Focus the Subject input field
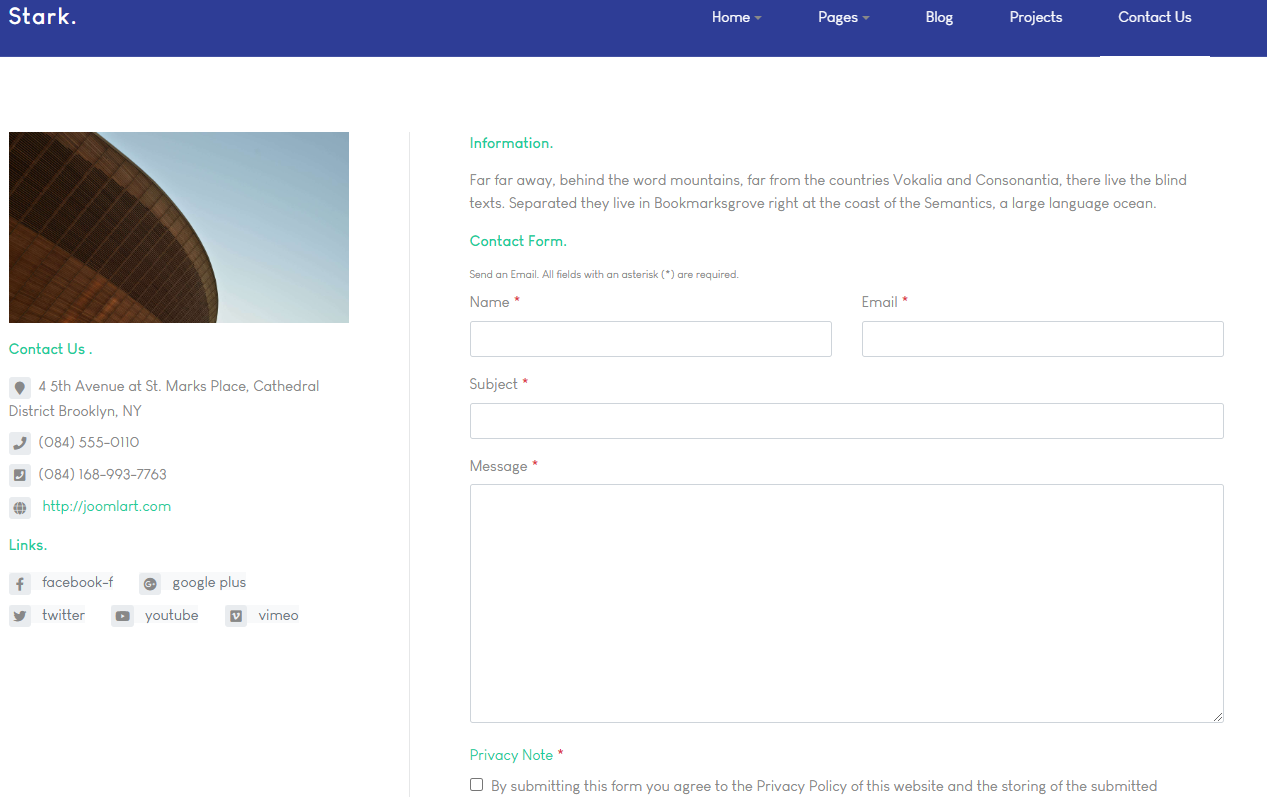Screen dimensions: 1267x797 coord(847,421)
